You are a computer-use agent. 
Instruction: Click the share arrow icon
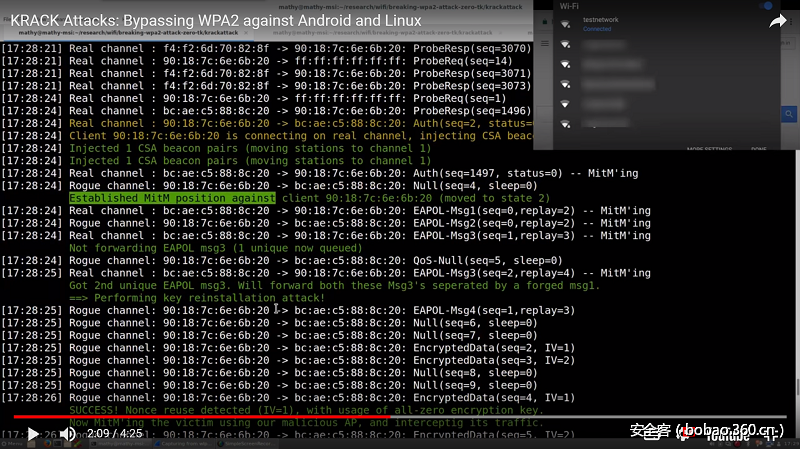(777, 21)
